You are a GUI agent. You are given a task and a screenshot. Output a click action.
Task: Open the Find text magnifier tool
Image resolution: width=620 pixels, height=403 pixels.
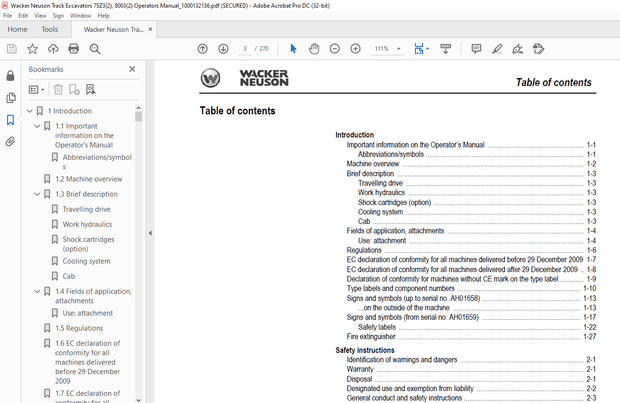pos(95,49)
